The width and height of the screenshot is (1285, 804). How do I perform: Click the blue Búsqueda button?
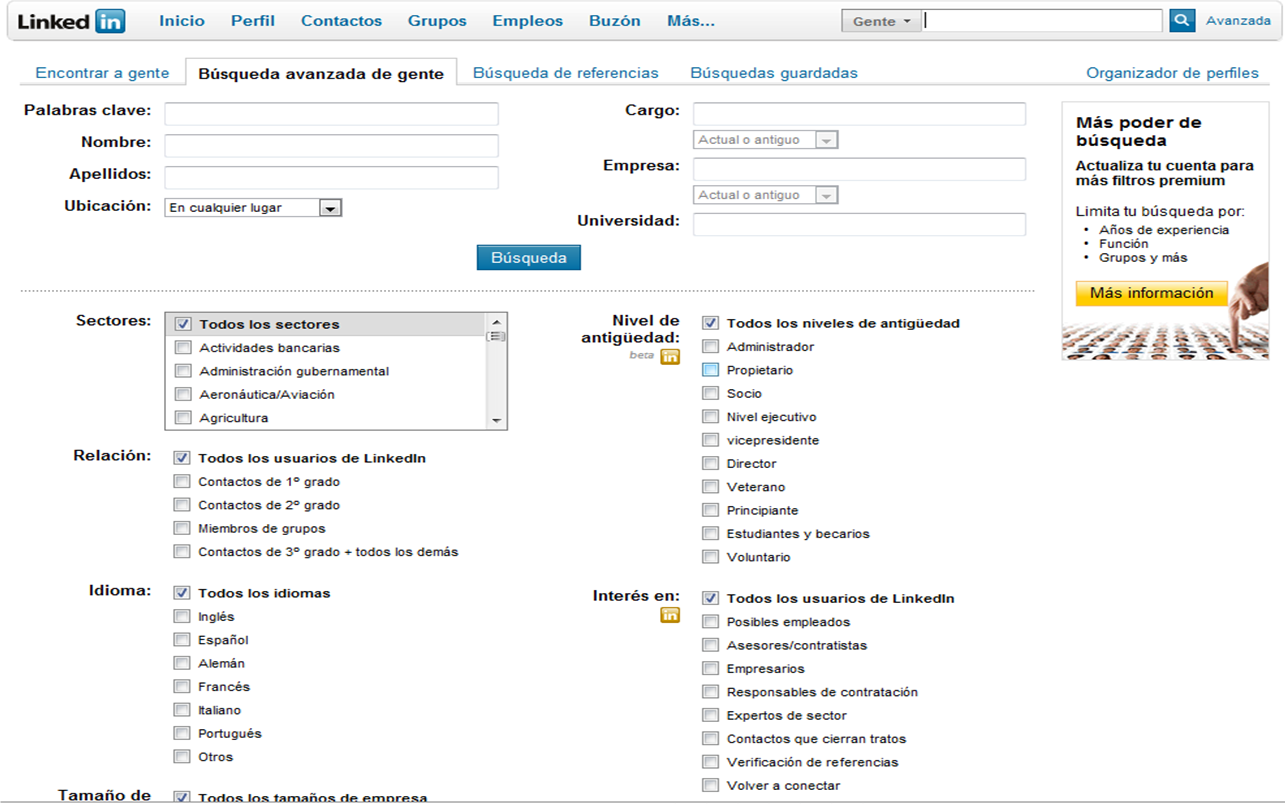tap(529, 258)
